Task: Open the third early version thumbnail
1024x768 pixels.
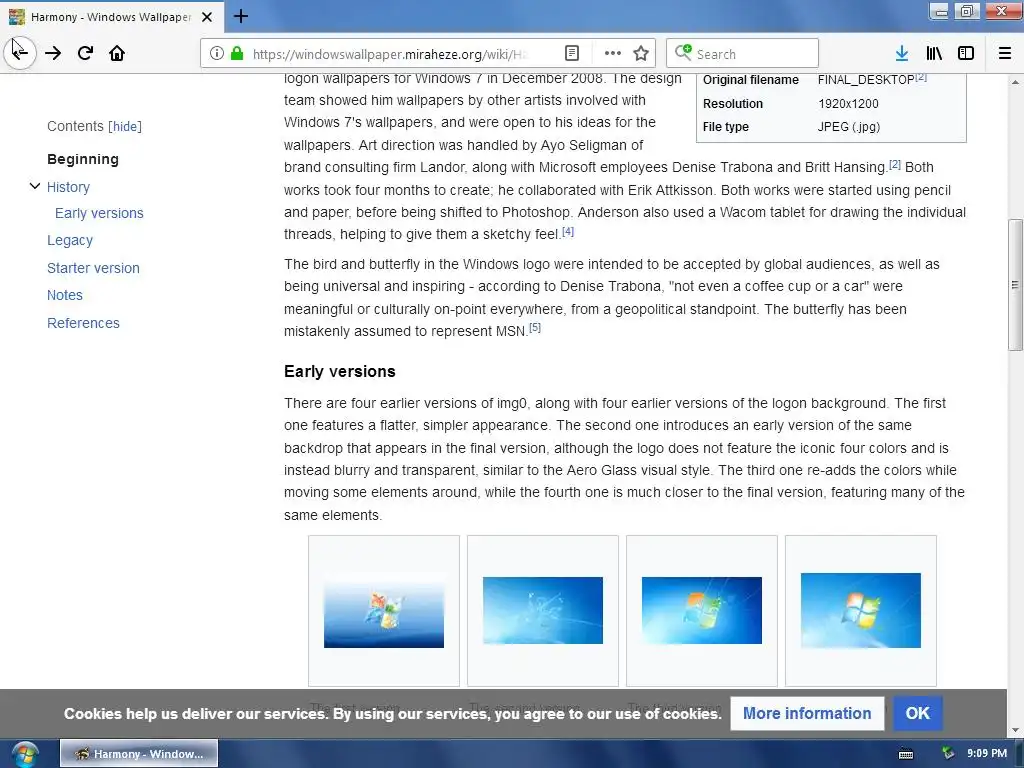Action: tap(702, 610)
